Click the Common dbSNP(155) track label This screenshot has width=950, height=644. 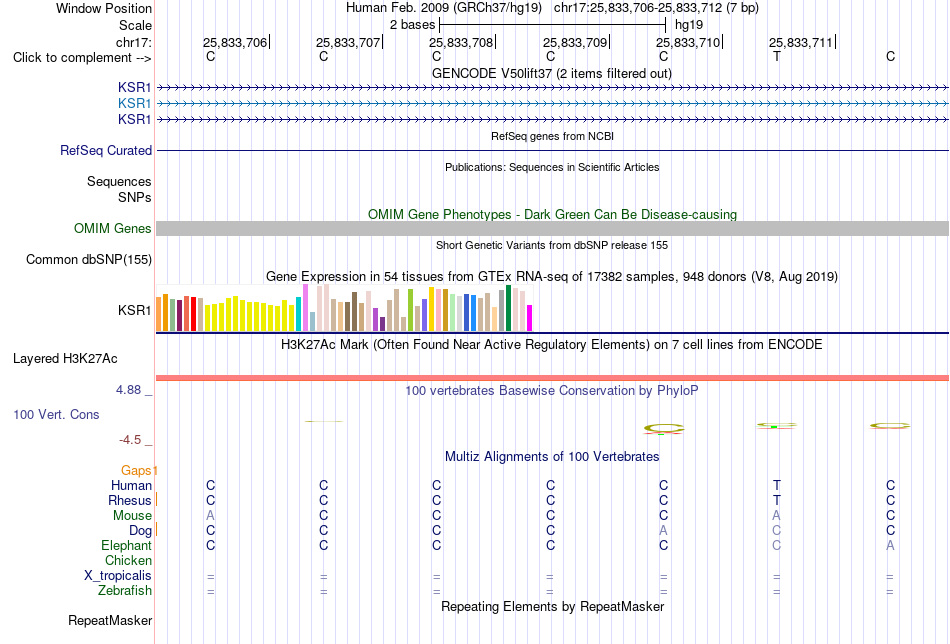(88, 259)
